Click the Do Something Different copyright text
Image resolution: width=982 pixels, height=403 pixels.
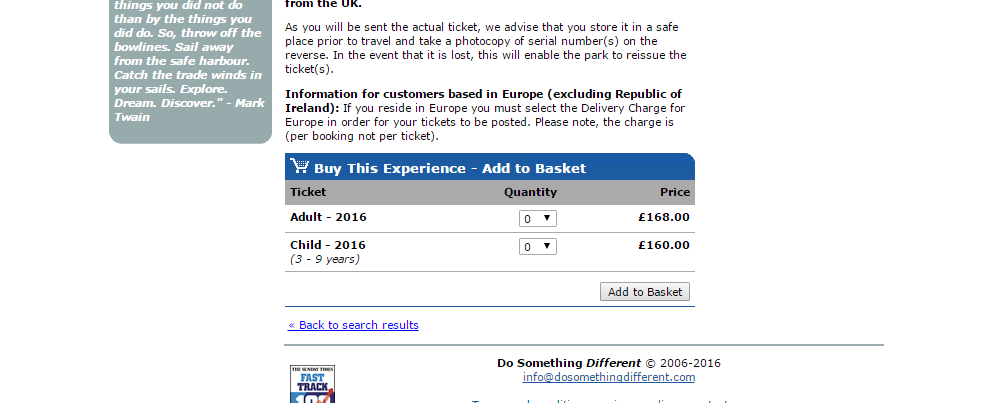(x=608, y=363)
